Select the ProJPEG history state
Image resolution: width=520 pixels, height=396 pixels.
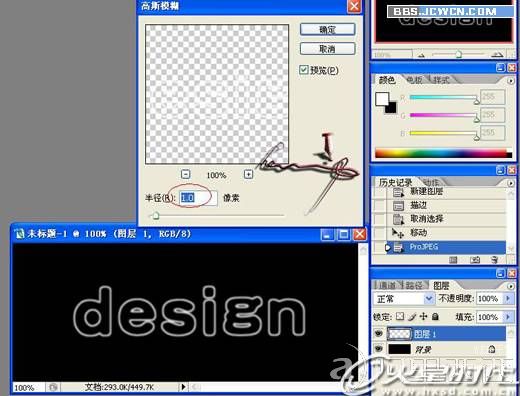click(x=447, y=247)
